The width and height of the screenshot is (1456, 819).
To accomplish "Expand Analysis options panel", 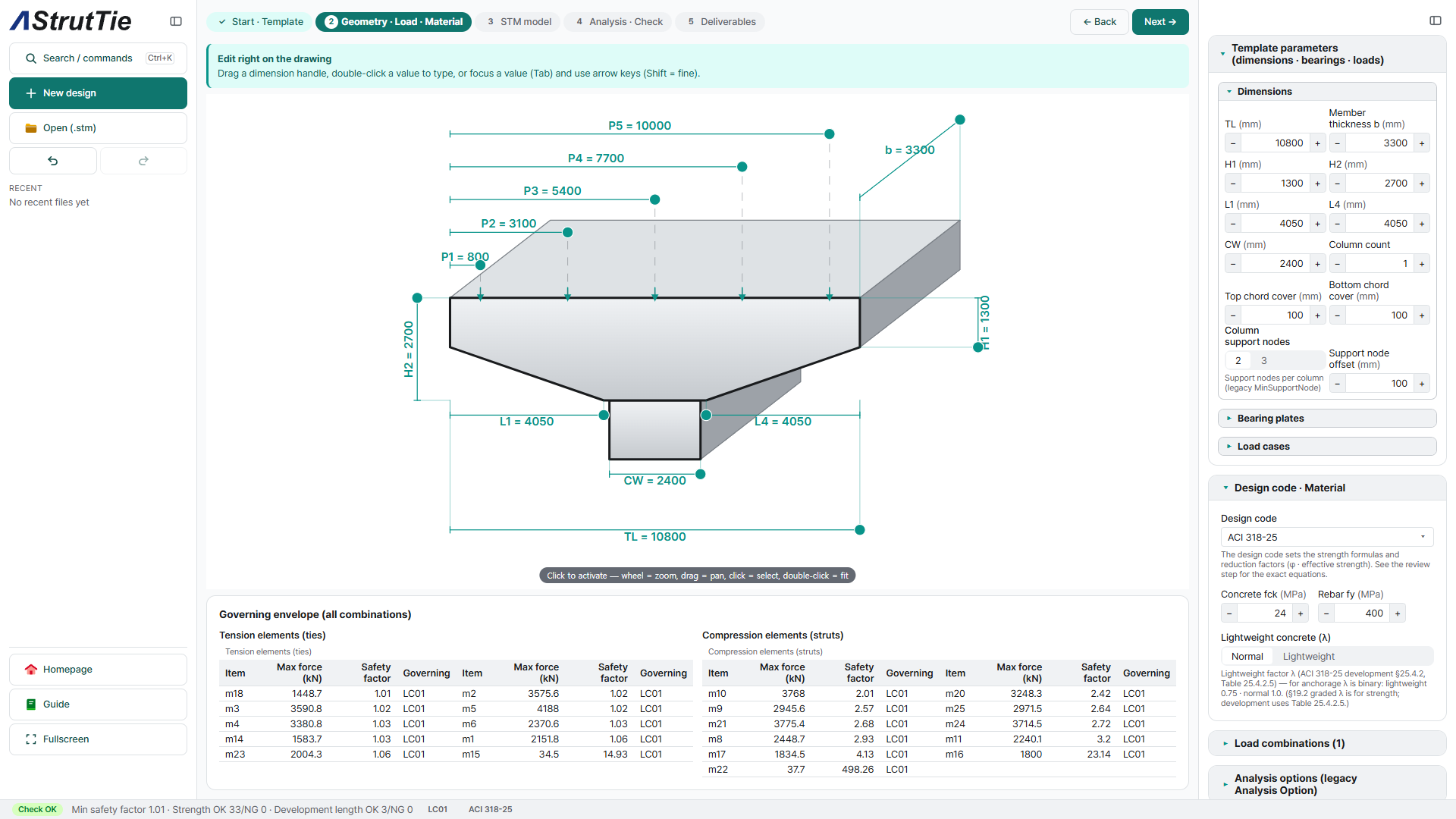I will click(1327, 784).
